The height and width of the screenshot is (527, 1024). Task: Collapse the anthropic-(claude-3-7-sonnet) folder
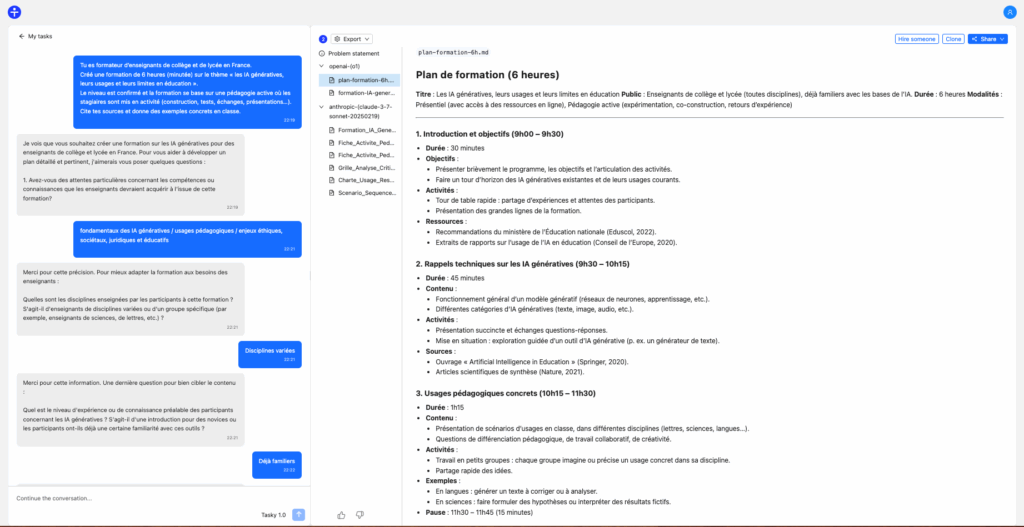click(x=321, y=105)
